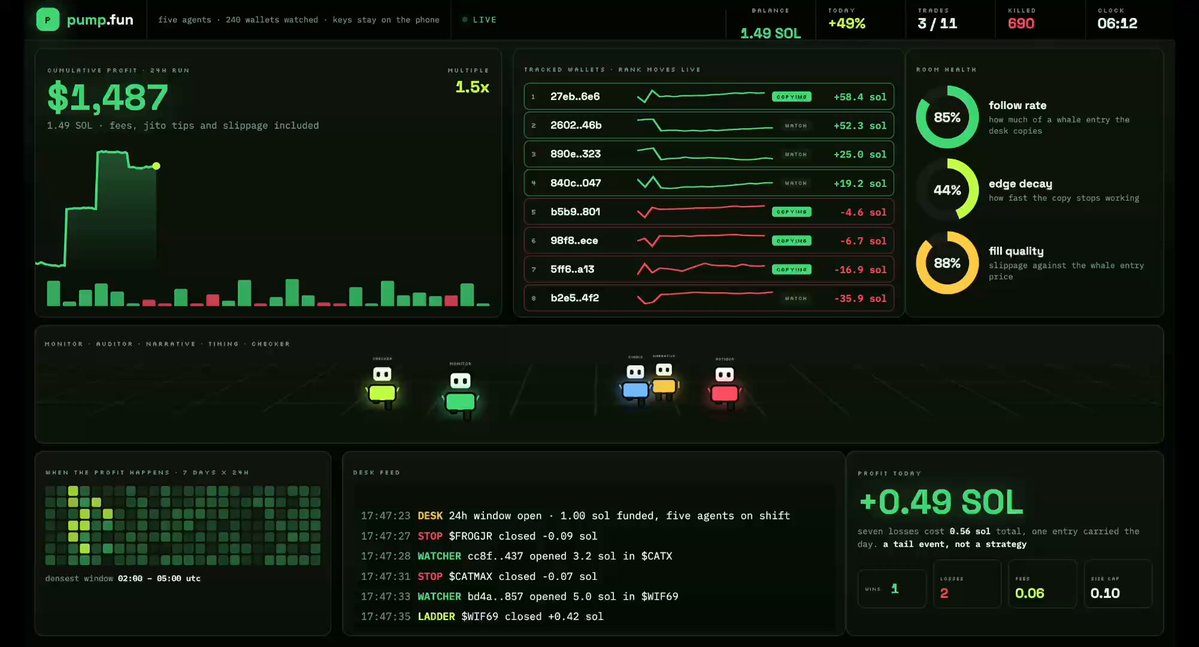
Task: Open the edge decay 44% ring gauge
Action: pos(947,190)
